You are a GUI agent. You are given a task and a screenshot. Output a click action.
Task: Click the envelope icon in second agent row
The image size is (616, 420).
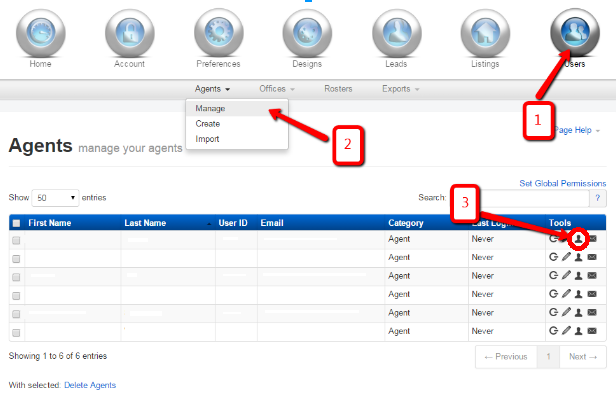[x=592, y=257]
